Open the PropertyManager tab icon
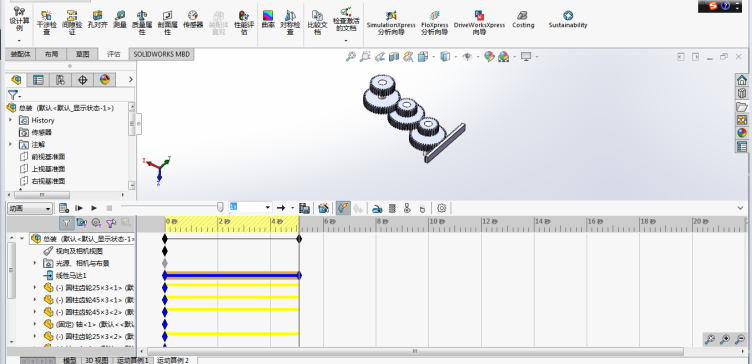Image resolution: width=752 pixels, height=364 pixels. [38, 80]
